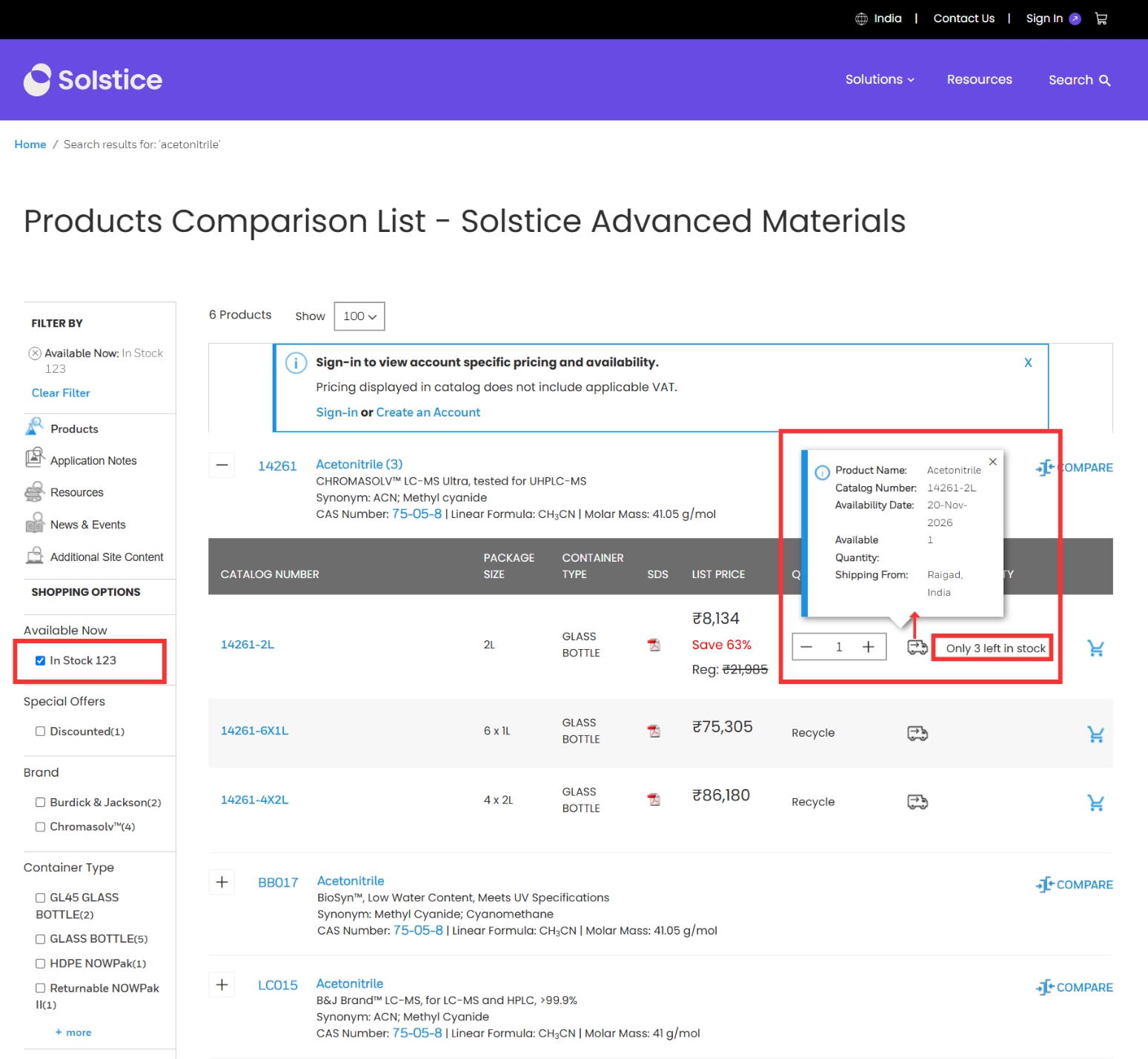
Task: Click product number LC015
Action: [277, 985]
